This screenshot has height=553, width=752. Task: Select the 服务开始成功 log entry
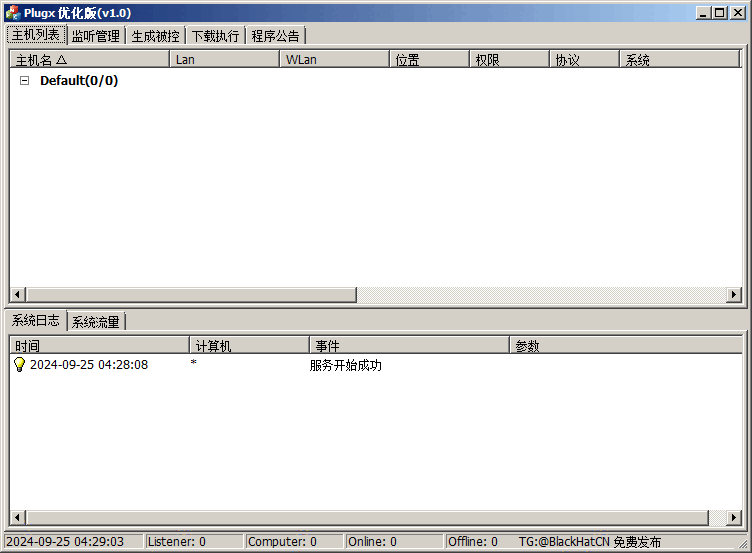coord(345,365)
